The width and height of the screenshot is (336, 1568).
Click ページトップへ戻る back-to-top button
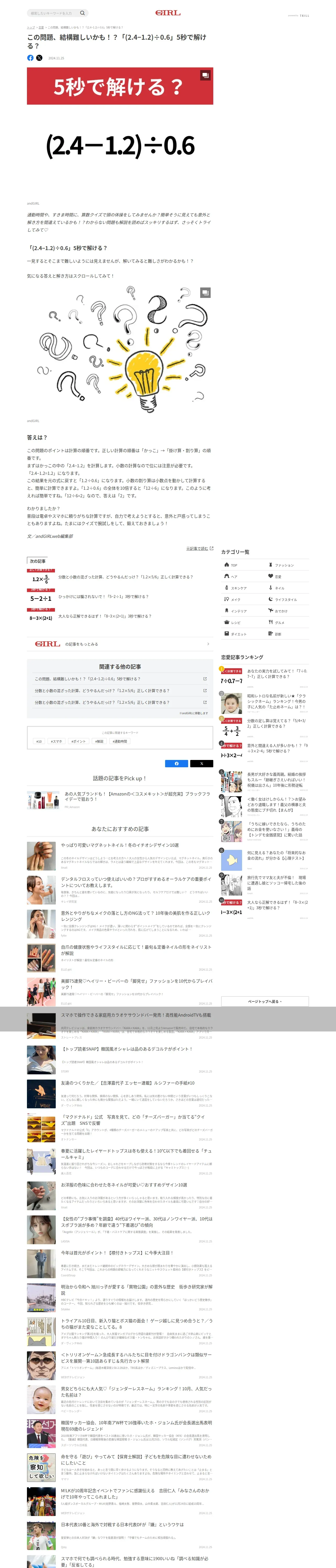pyautogui.click(x=265, y=1001)
